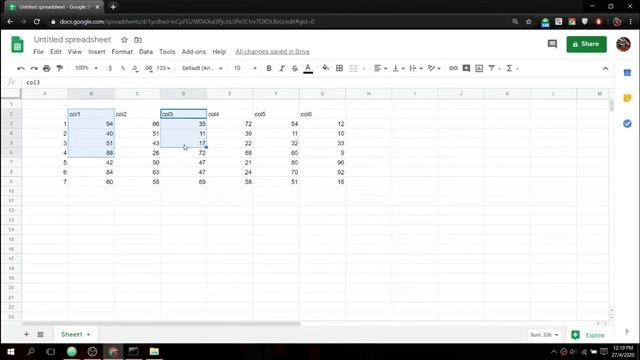
Task: Open the Data menu
Action: 146,52
